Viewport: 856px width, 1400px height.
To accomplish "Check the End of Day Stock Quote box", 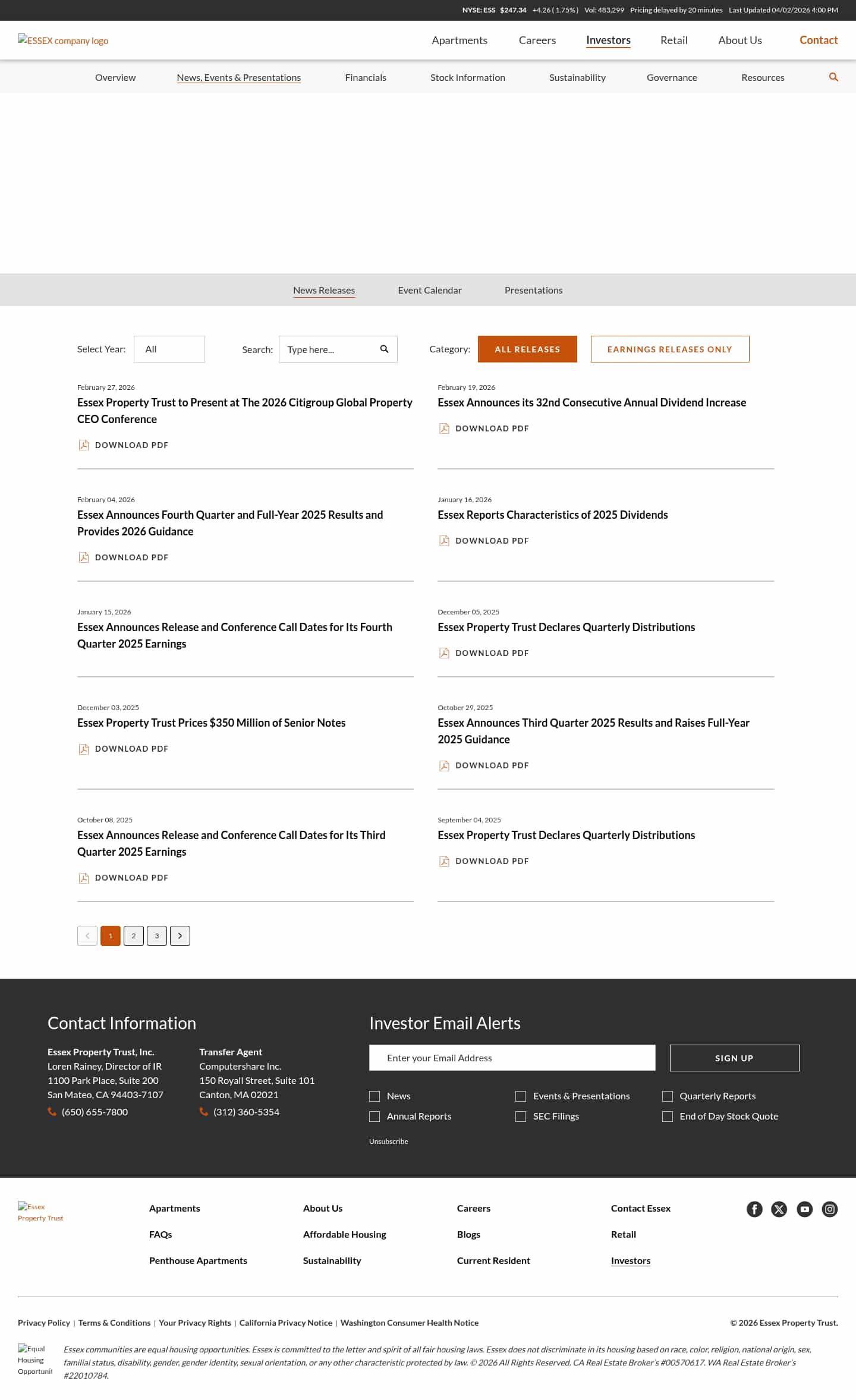I will coord(668,1117).
